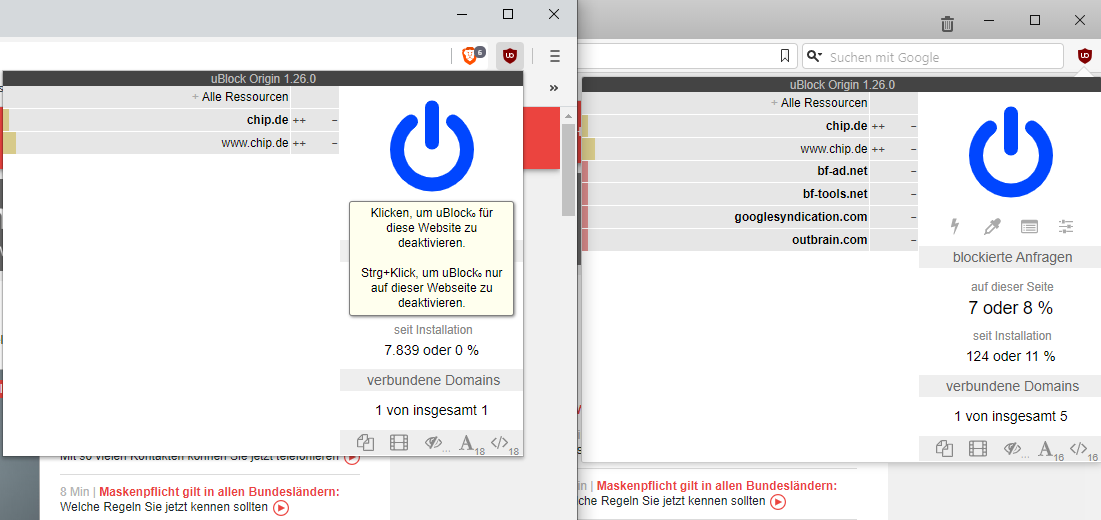Click uBlock Origin icon in right browser toolbar
This screenshot has width=1101, height=520.
[1085, 56]
